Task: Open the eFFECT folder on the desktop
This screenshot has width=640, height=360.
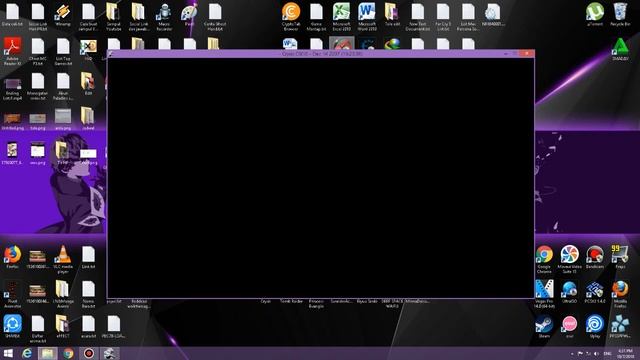Action: click(x=63, y=327)
